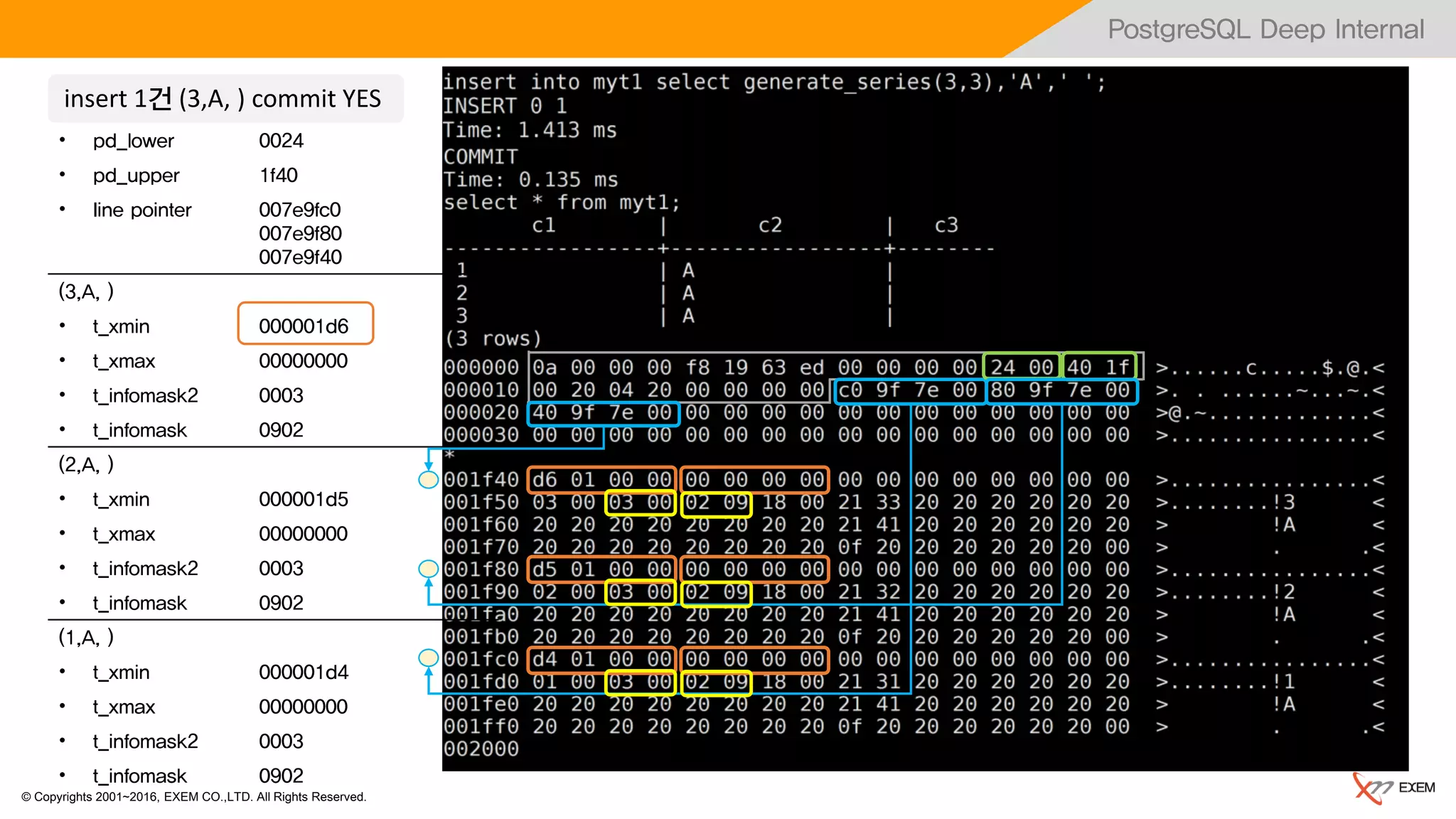Click the c1 column header
1456x819 pixels.
click(544, 225)
